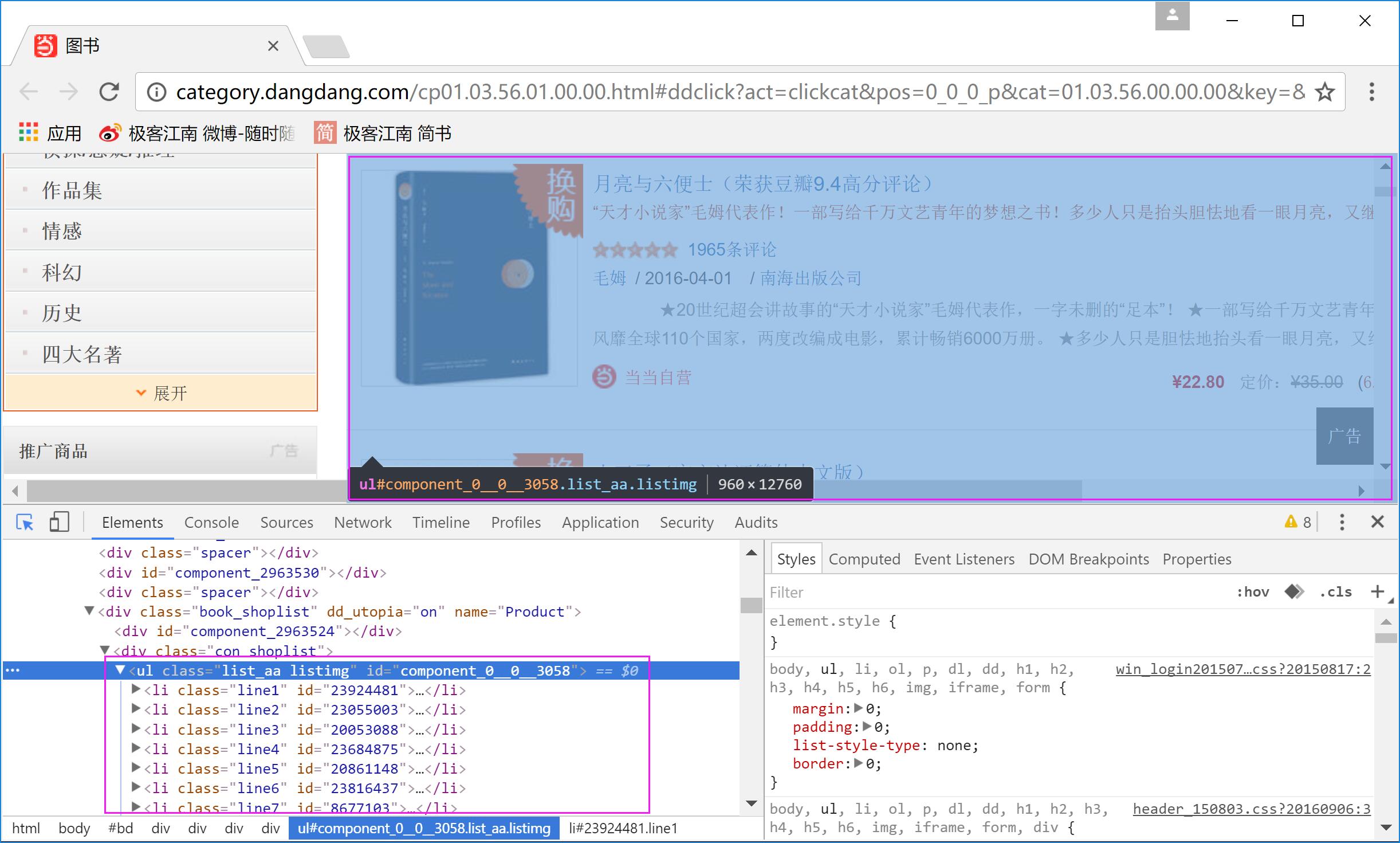Open the DevTools customize three-dot menu
This screenshot has width=1400, height=843.
coord(1342,522)
